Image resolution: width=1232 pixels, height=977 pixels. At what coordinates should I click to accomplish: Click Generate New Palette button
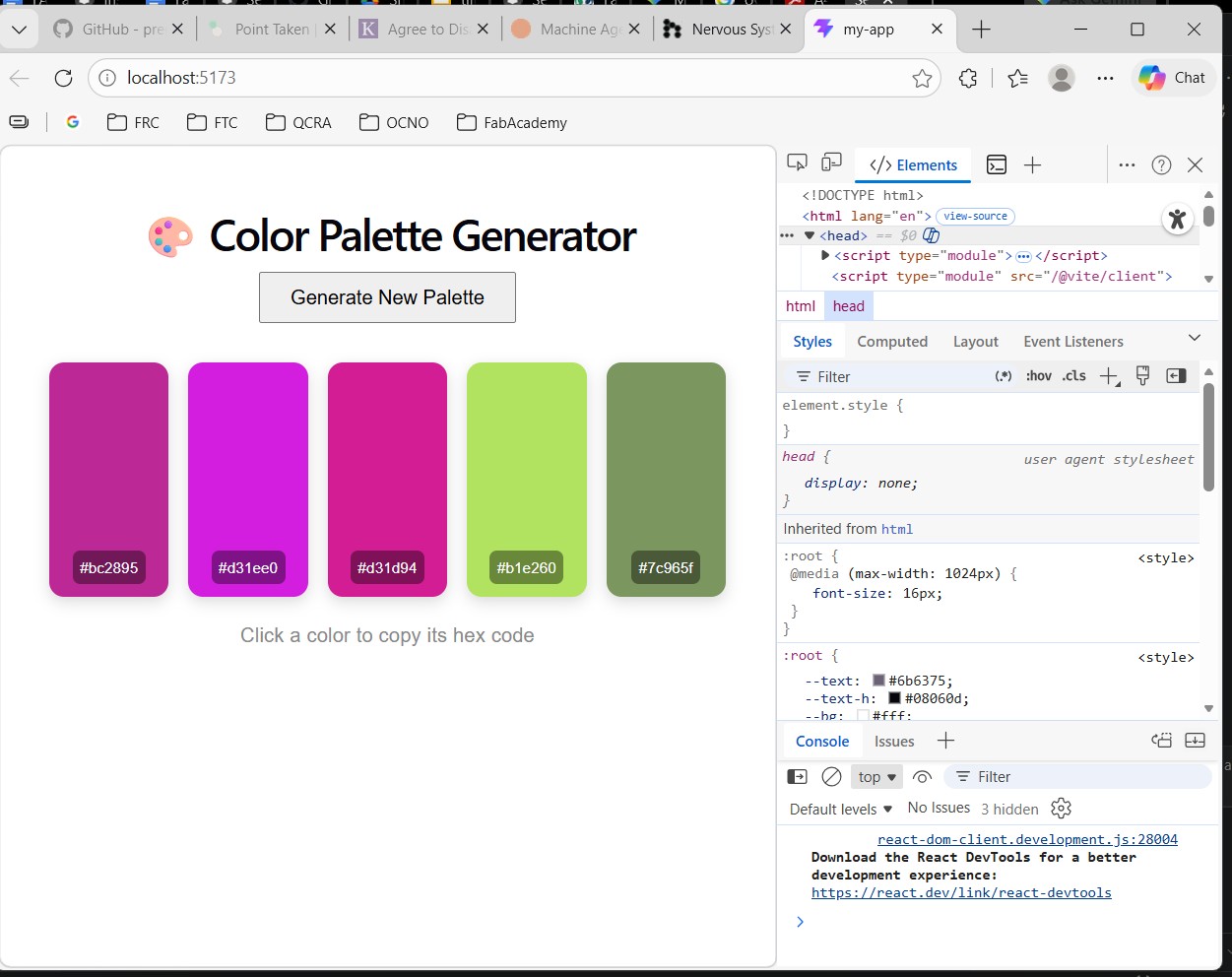[x=387, y=297]
